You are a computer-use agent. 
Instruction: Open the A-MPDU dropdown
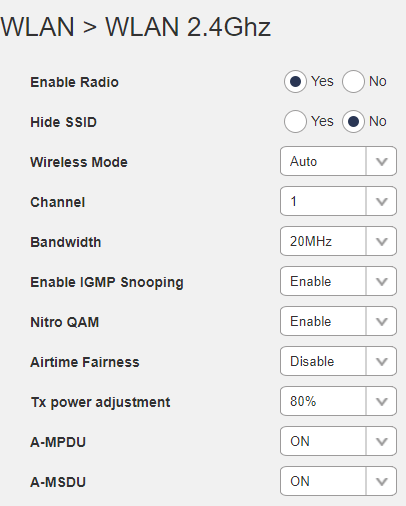tap(338, 441)
